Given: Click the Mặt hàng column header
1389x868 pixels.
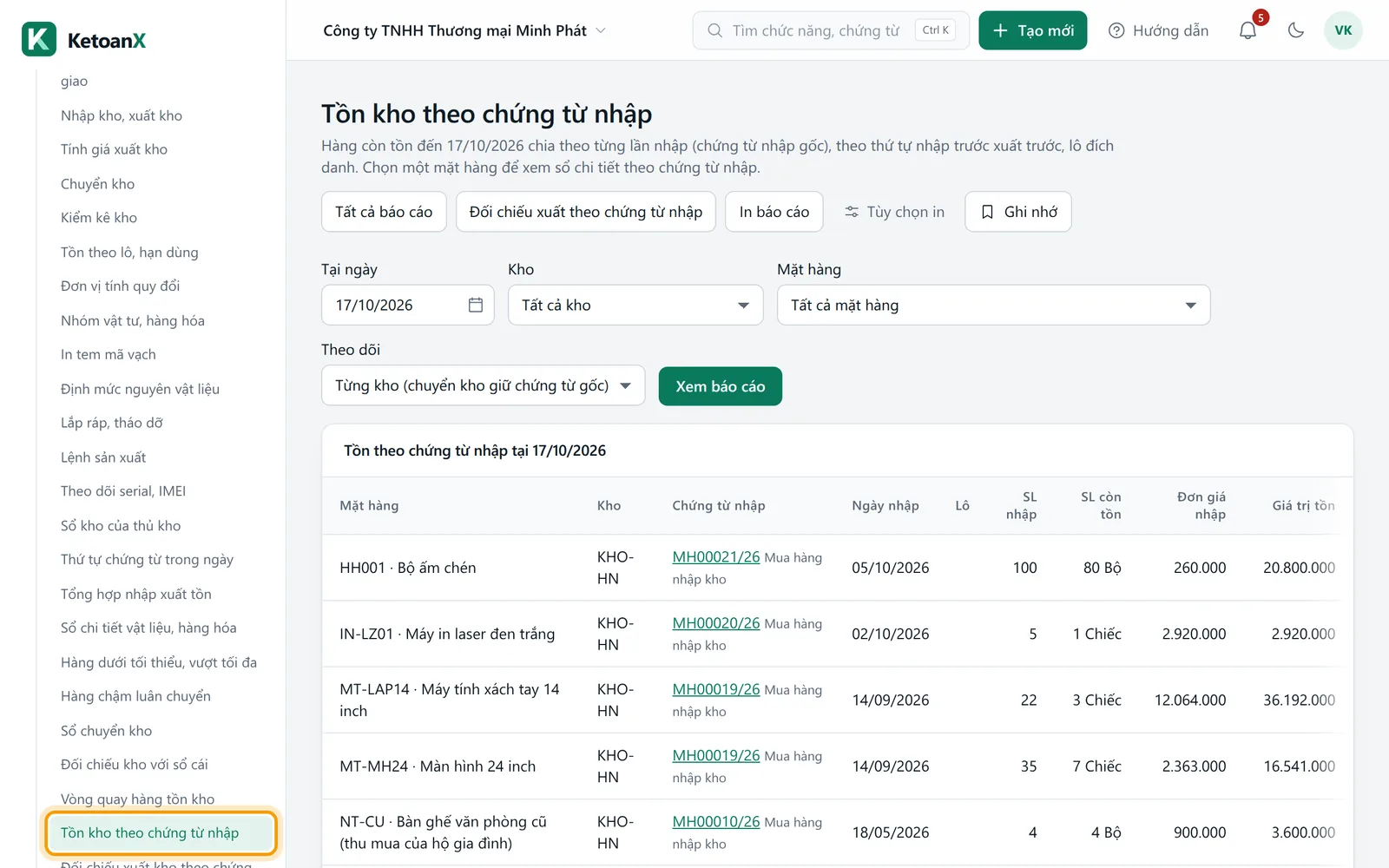Looking at the screenshot, I should tap(369, 505).
